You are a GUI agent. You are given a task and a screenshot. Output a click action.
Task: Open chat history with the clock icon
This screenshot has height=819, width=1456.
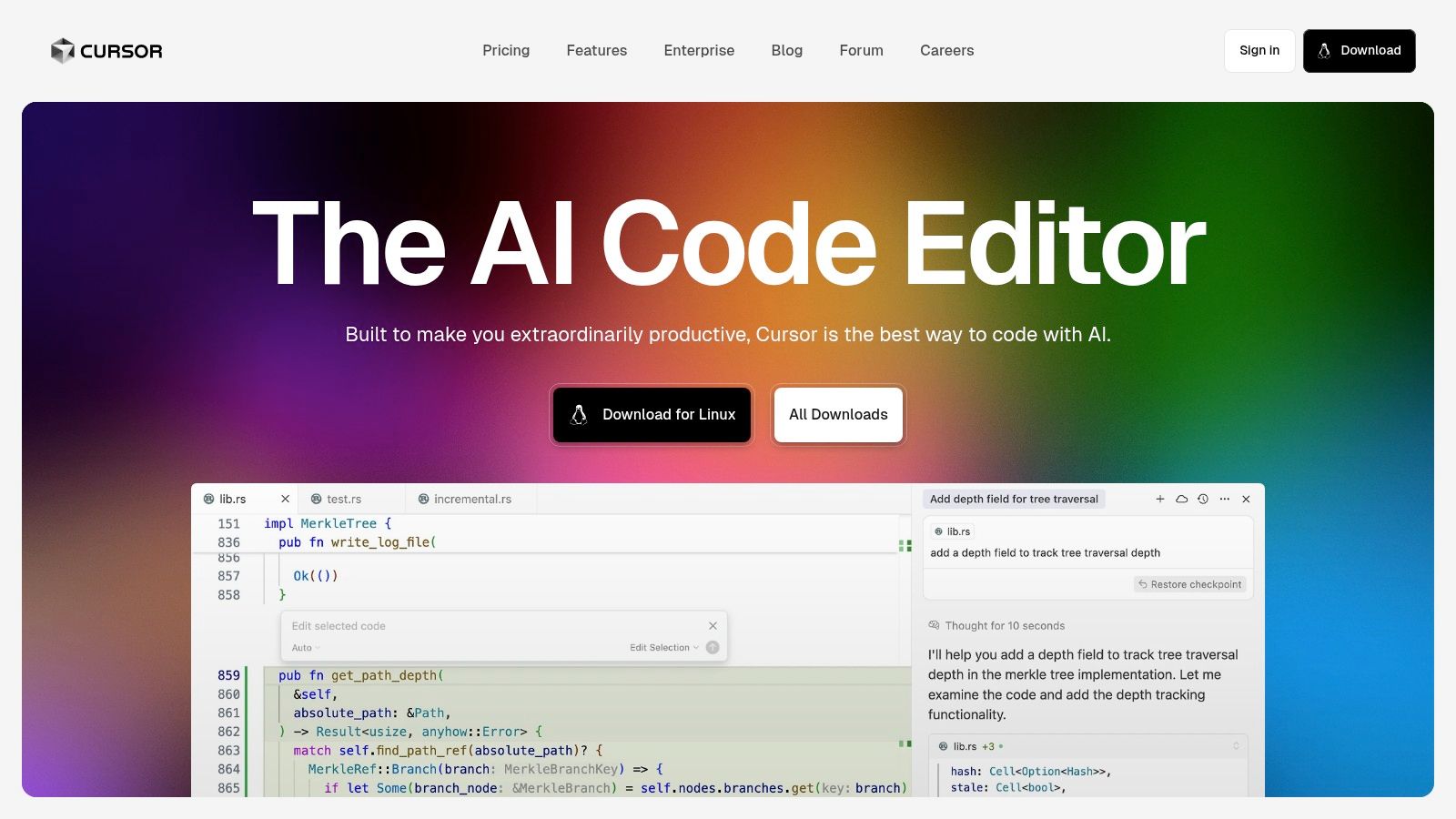pyautogui.click(x=1203, y=499)
